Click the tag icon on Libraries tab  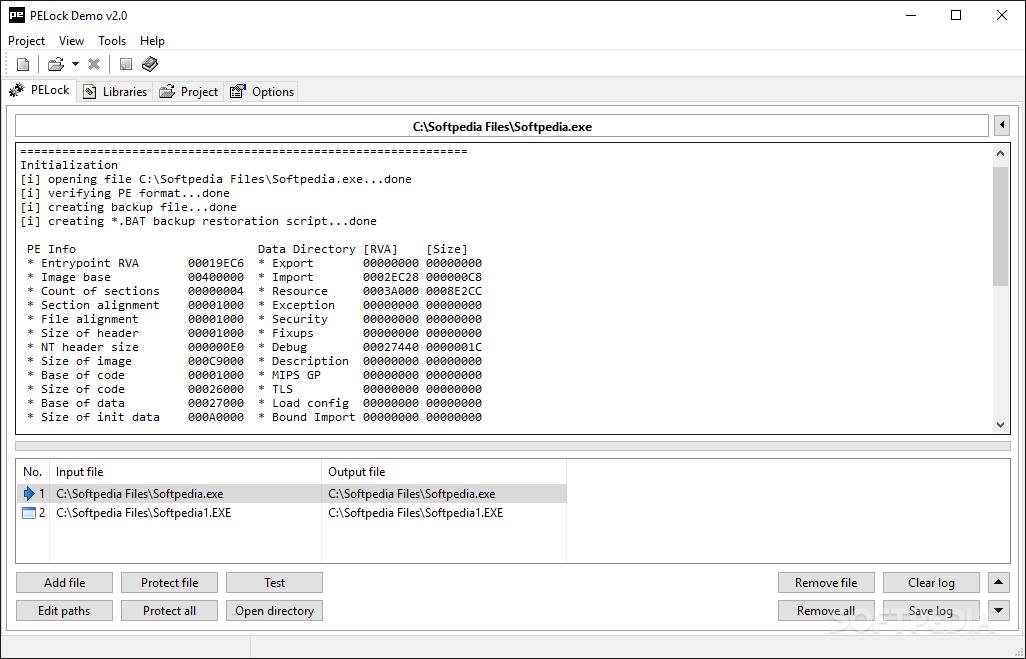click(x=90, y=92)
